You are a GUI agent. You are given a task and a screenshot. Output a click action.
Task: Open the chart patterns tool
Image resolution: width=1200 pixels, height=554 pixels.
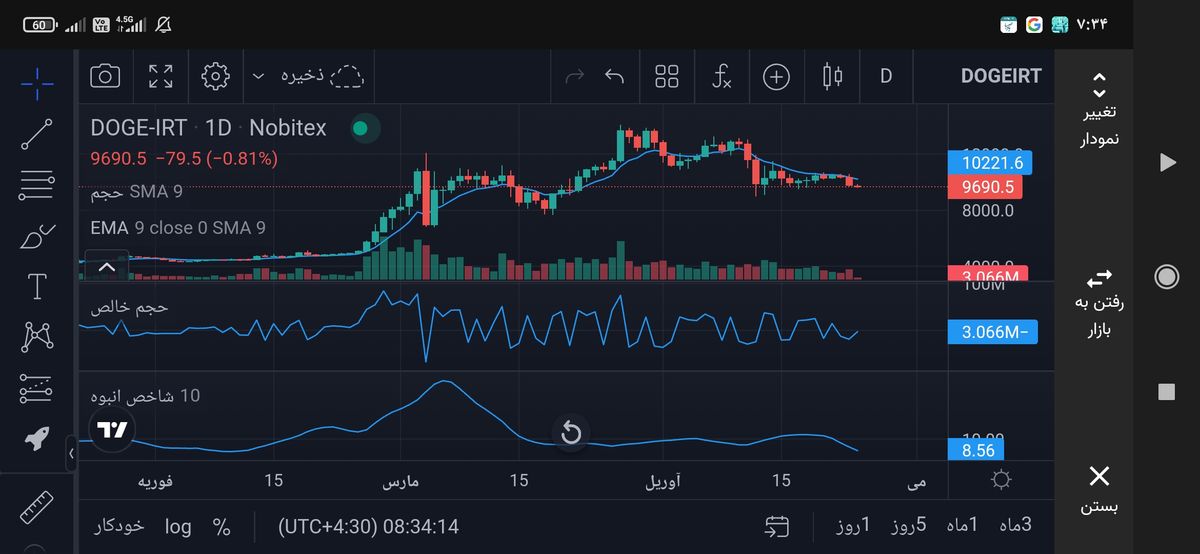point(38,337)
